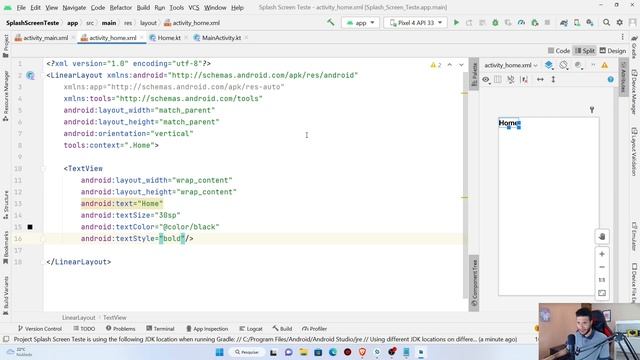Open the Tools menu
The height and width of the screenshot is (360, 640).
(176, 7)
